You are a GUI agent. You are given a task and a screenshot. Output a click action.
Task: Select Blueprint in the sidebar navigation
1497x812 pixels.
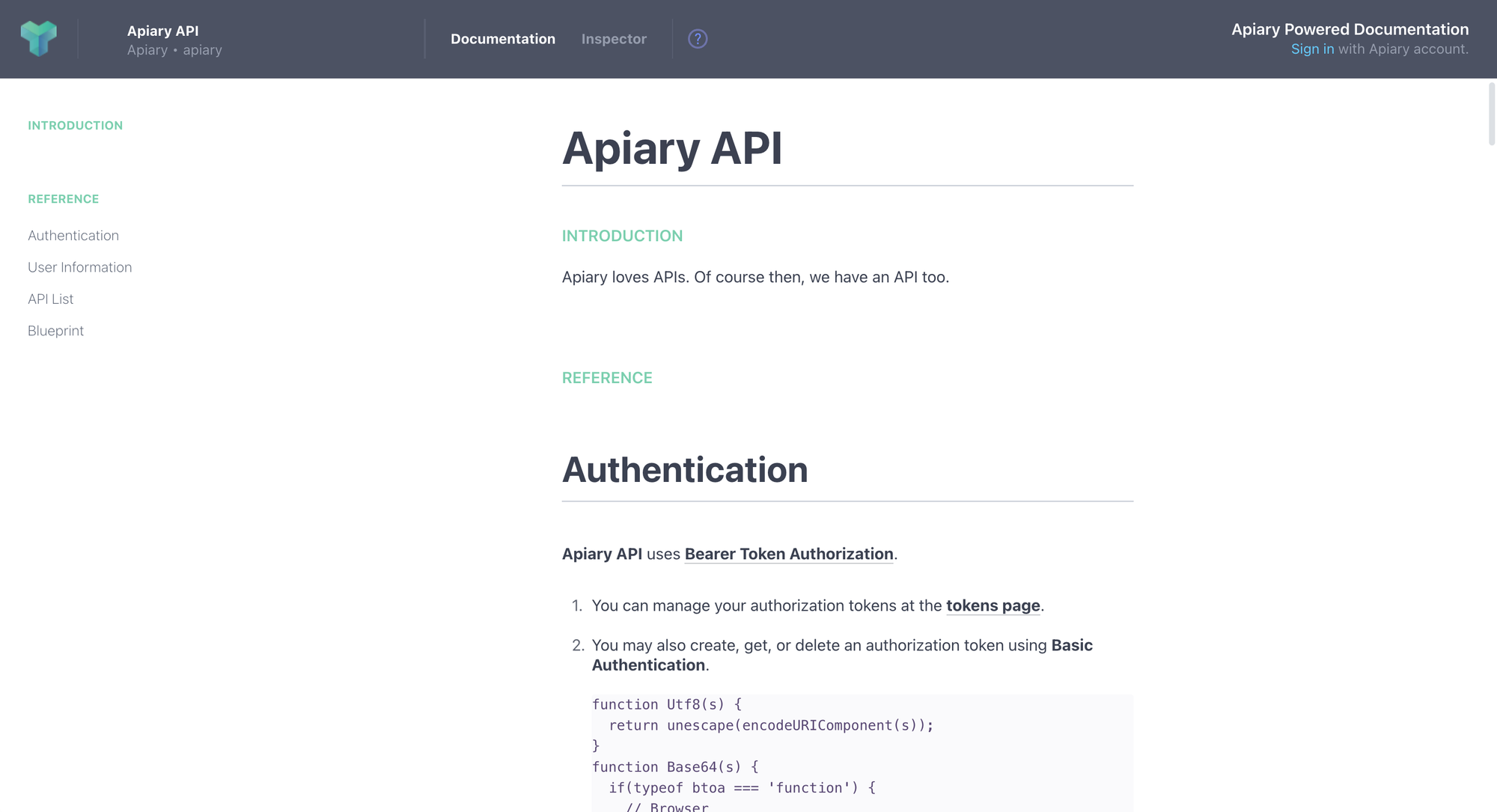tap(55, 330)
